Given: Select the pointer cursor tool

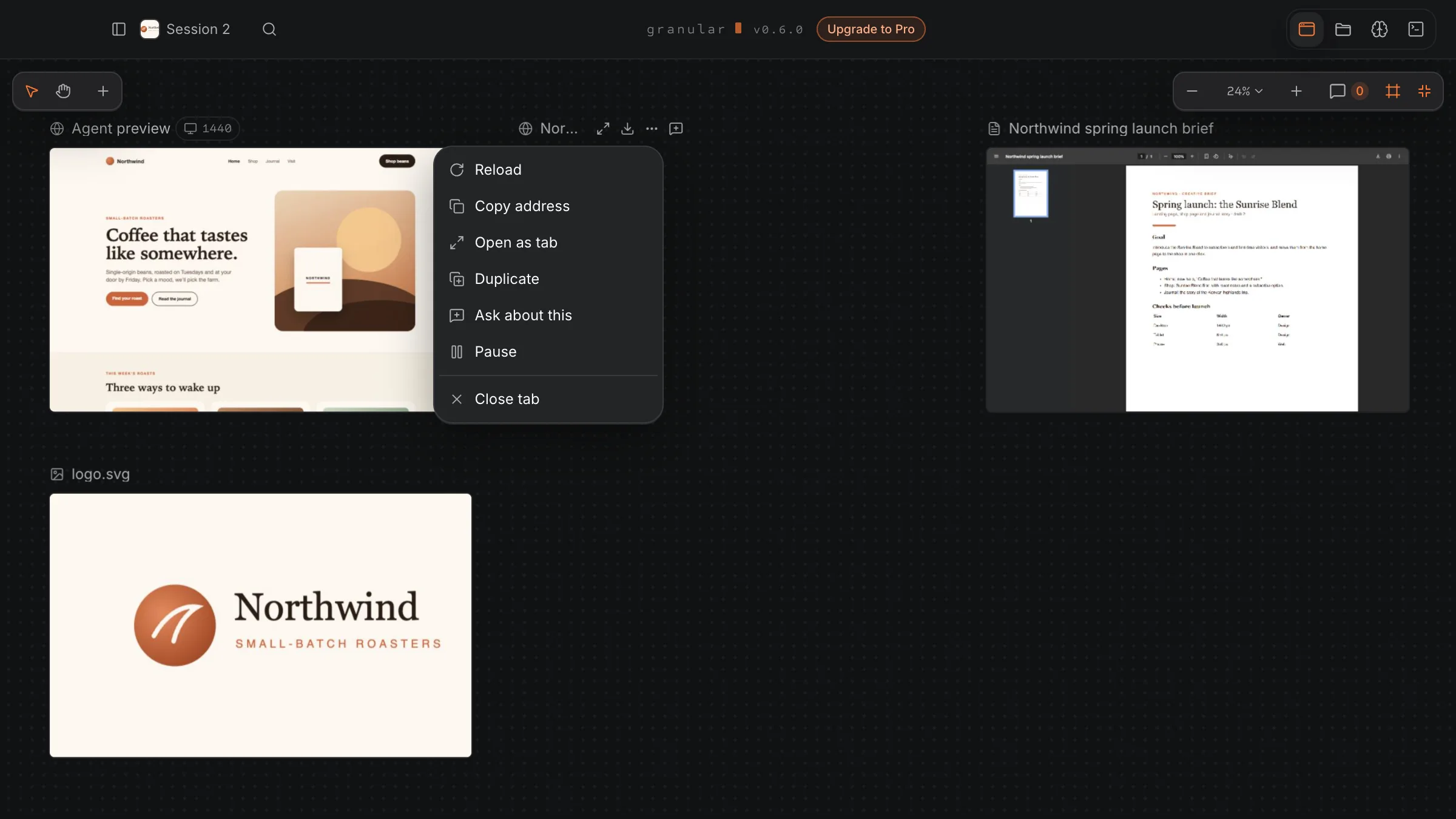Looking at the screenshot, I should 32,91.
